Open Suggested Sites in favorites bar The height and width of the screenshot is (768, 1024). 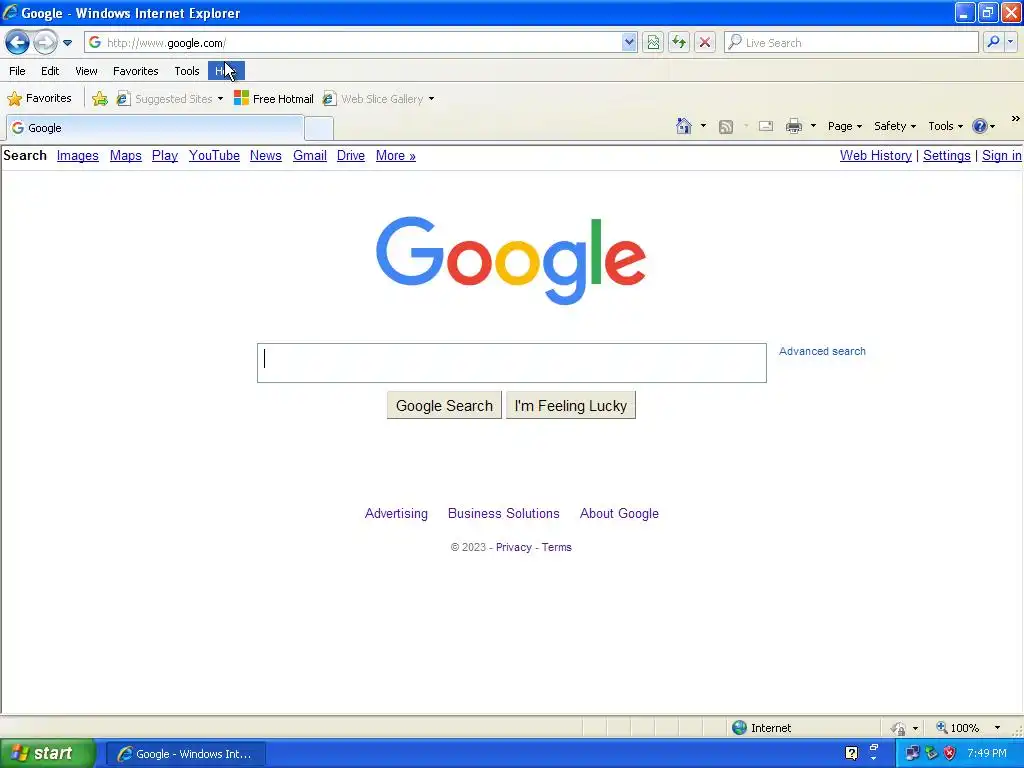170,99
